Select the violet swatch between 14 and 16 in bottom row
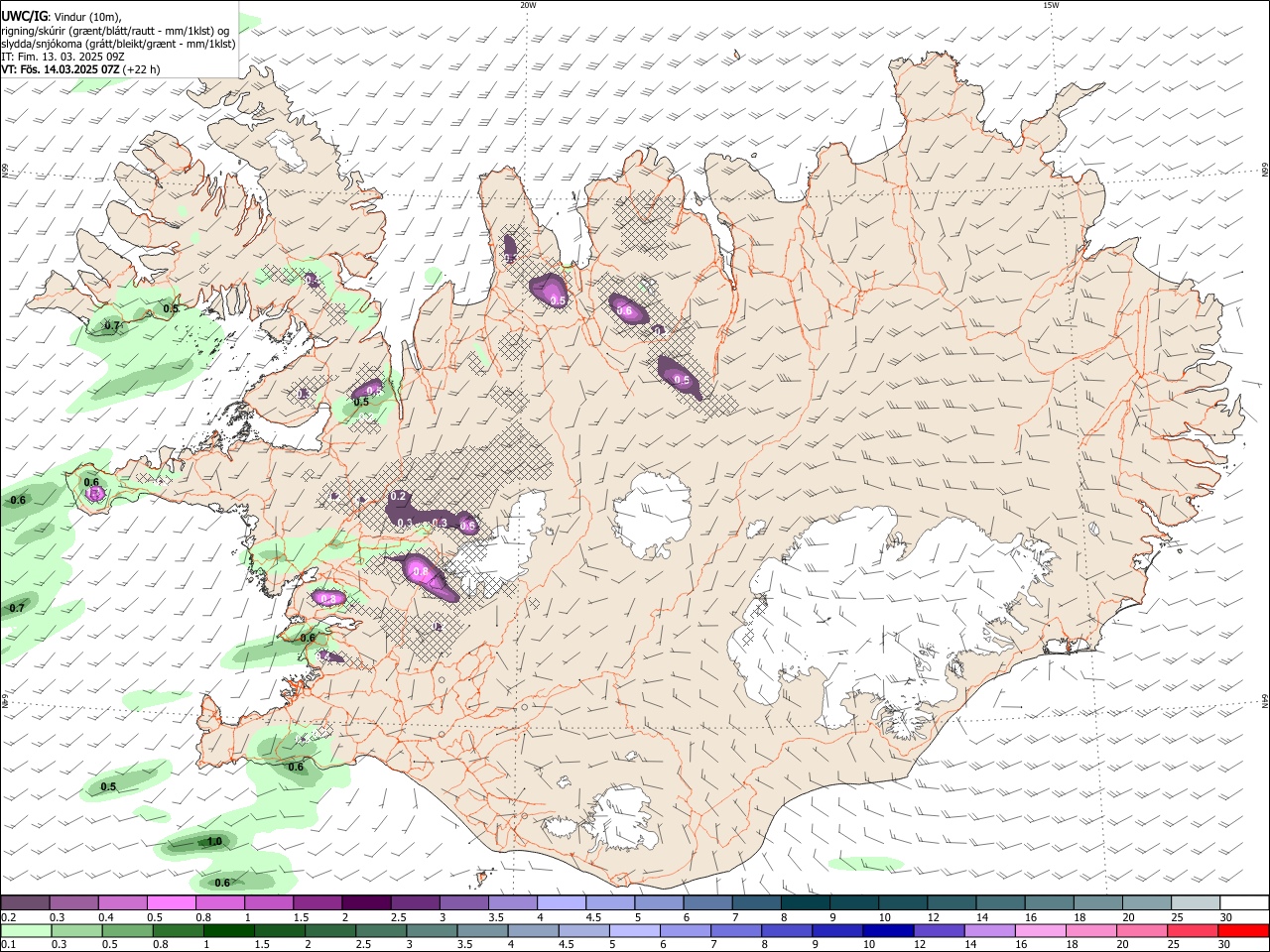Image resolution: width=1270 pixels, height=952 pixels. (x=989, y=930)
